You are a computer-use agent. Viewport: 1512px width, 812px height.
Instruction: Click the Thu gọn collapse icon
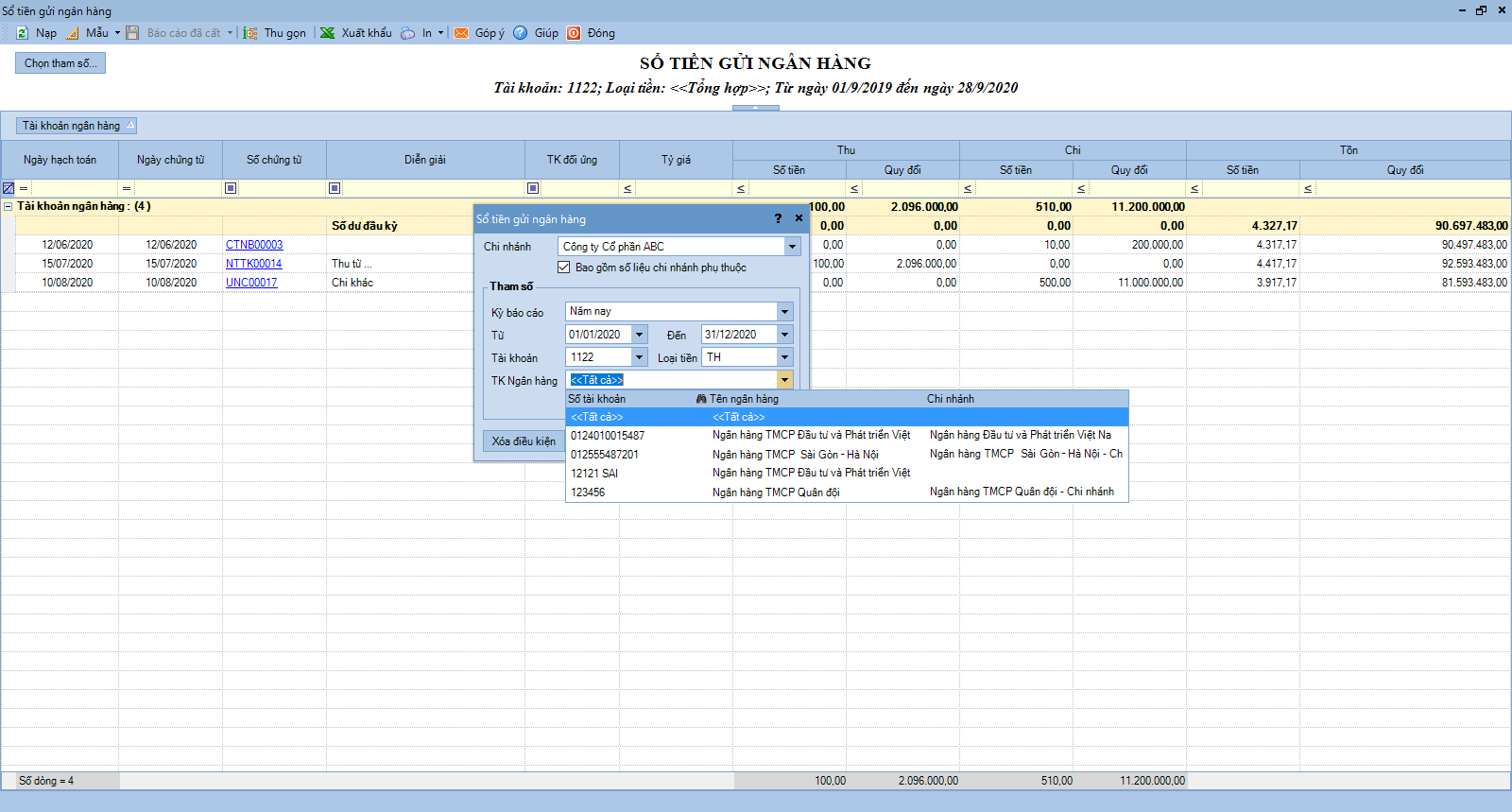pyautogui.click(x=250, y=33)
